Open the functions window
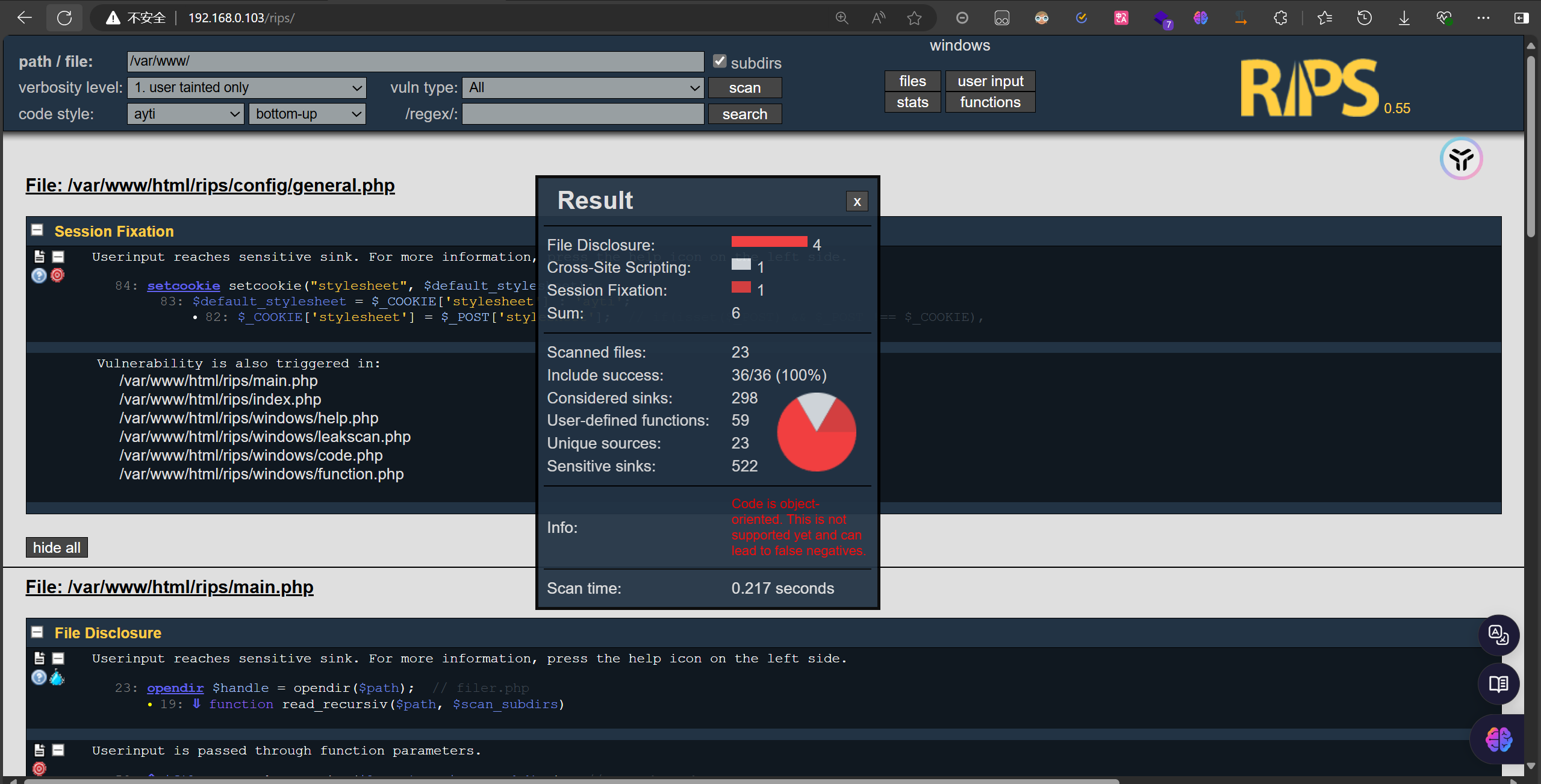This screenshot has width=1541, height=784. (x=991, y=102)
